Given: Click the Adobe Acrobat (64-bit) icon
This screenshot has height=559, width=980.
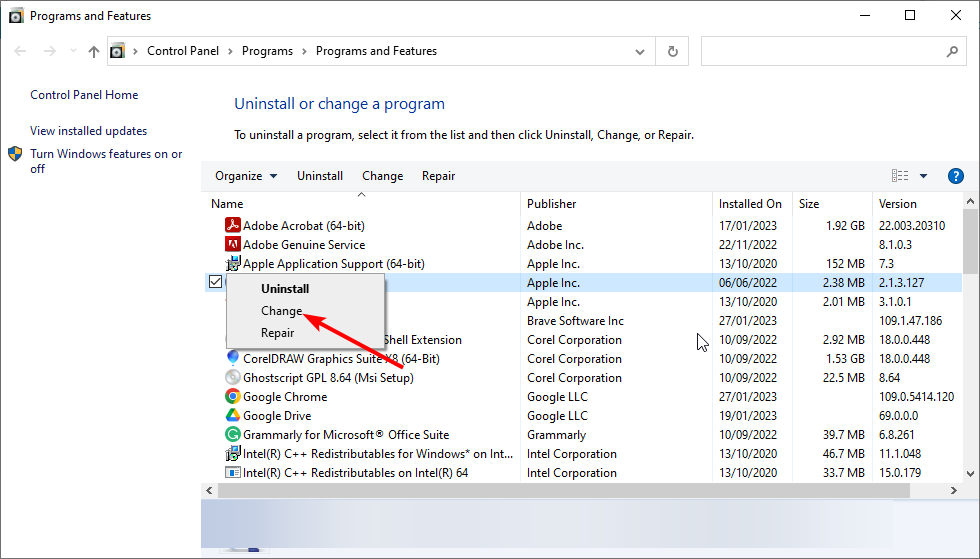Looking at the screenshot, I should (x=232, y=225).
